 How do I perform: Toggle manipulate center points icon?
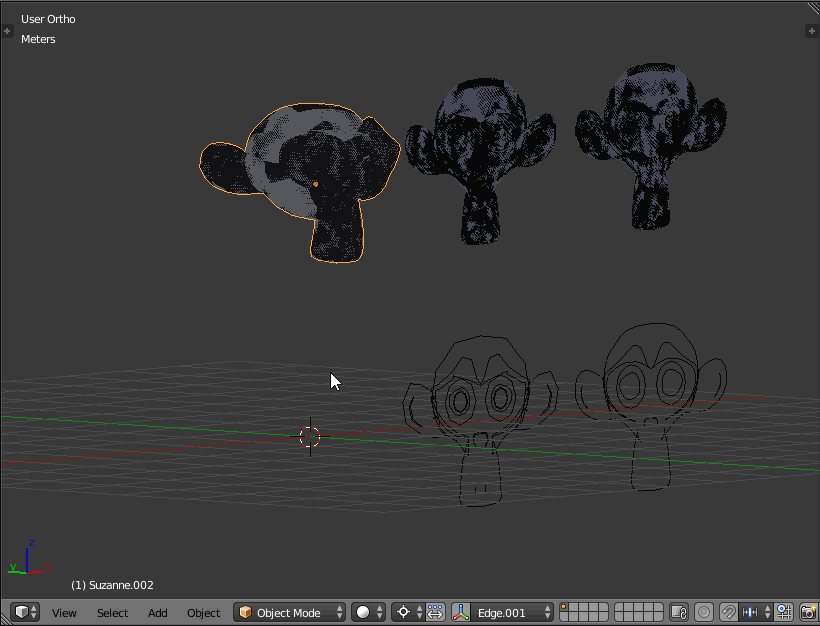[435, 612]
